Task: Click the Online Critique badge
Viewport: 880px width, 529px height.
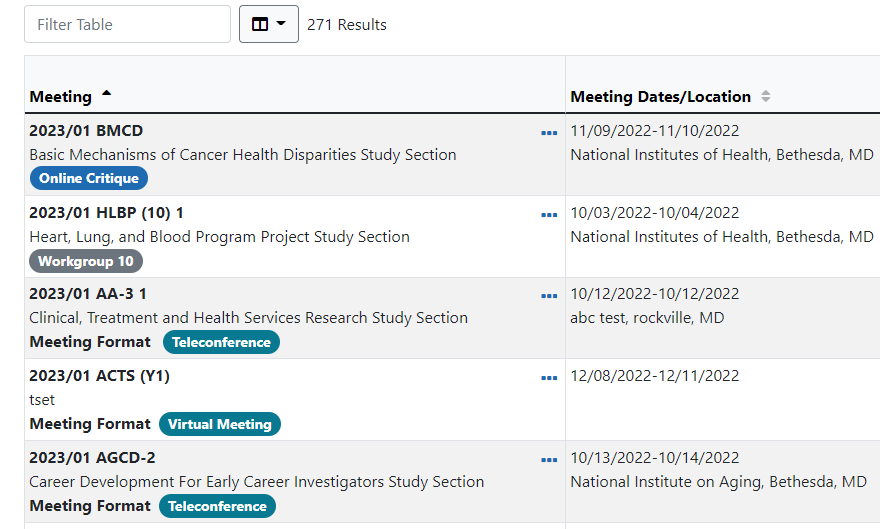Action: (89, 178)
